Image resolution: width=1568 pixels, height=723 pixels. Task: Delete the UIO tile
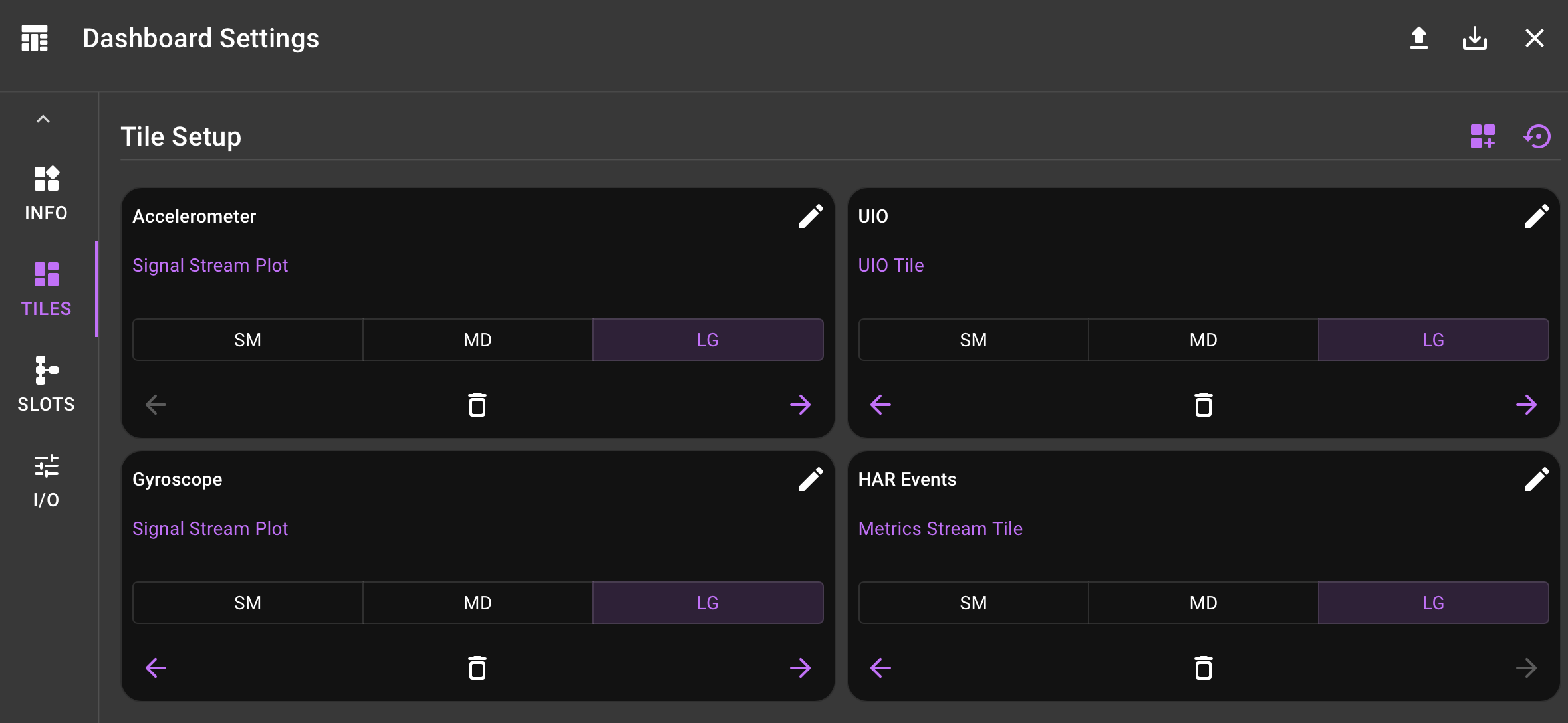(1203, 404)
